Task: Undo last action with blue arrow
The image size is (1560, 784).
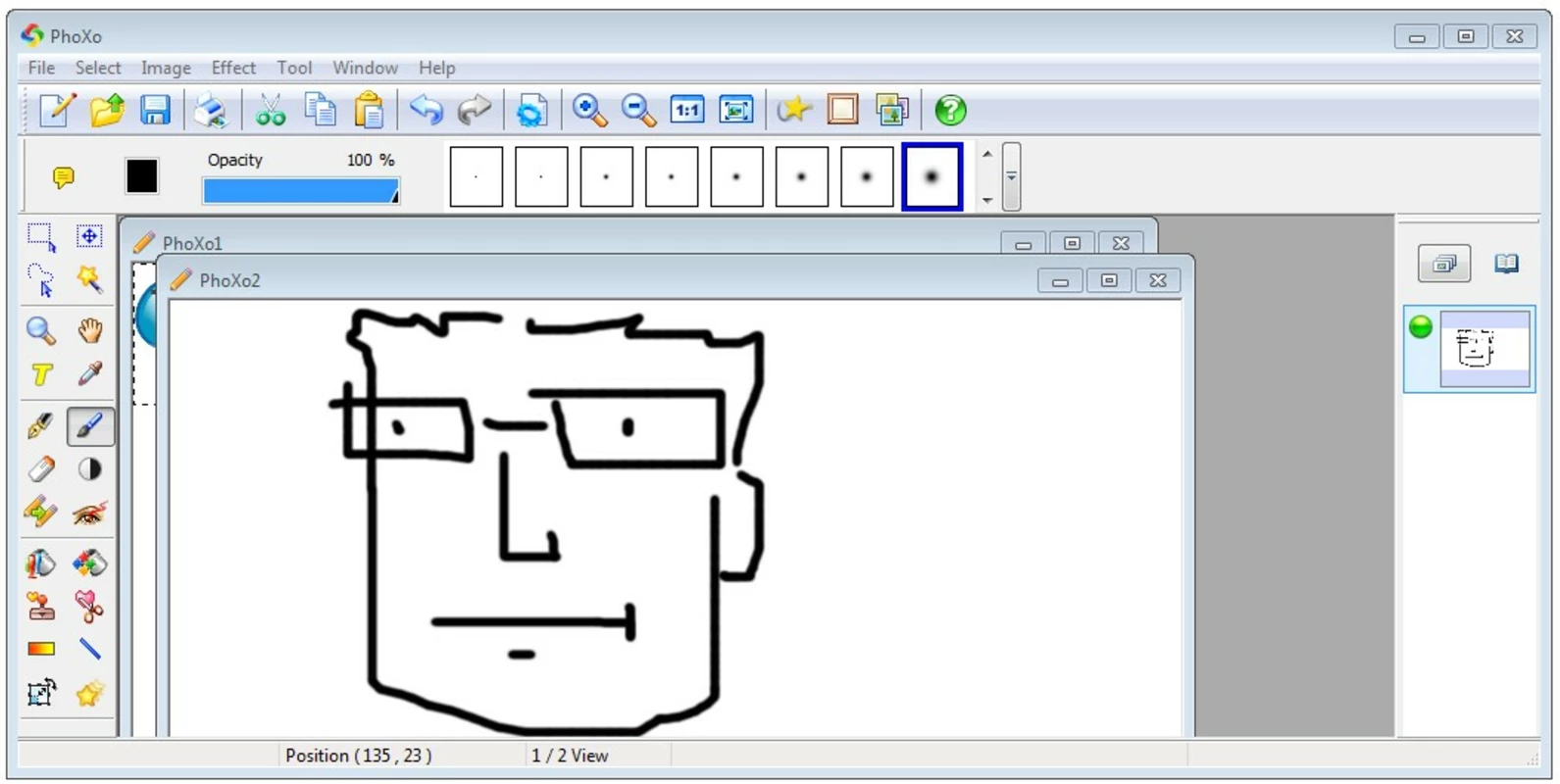Action: pos(427,110)
